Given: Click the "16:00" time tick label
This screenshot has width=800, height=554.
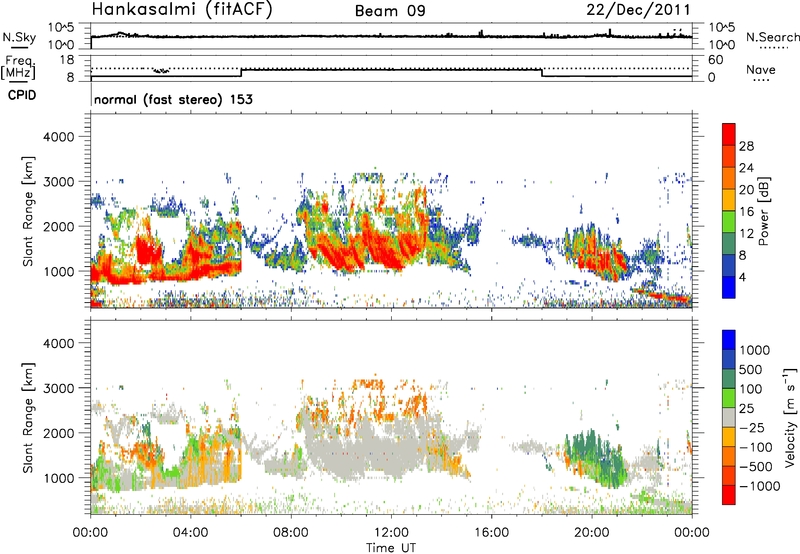Looking at the screenshot, I should (491, 533).
